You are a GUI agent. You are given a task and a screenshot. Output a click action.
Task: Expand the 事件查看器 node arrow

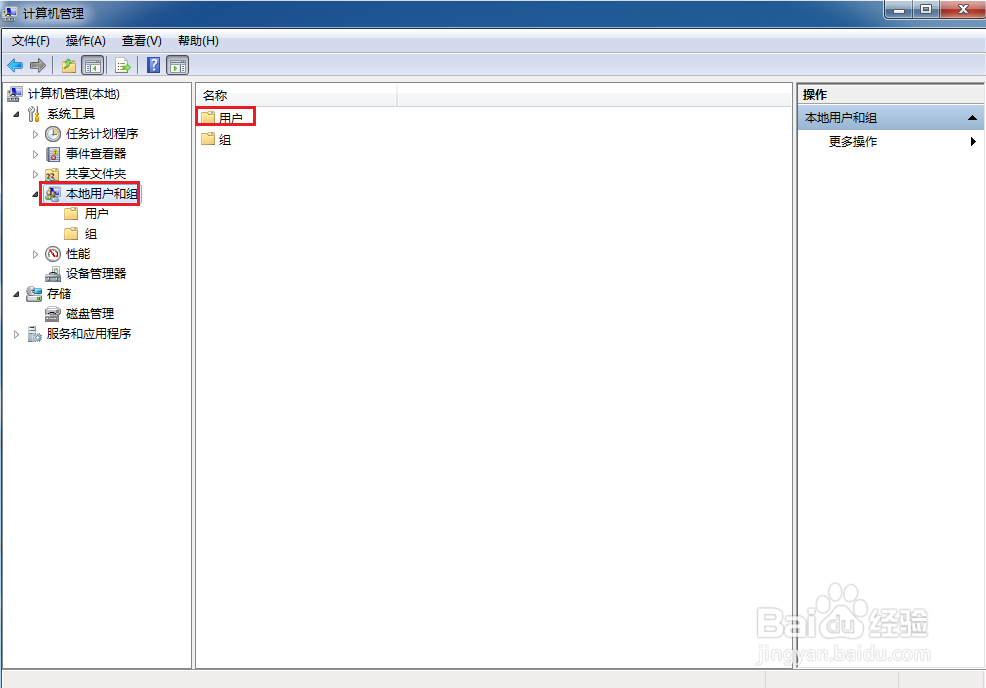coord(35,154)
